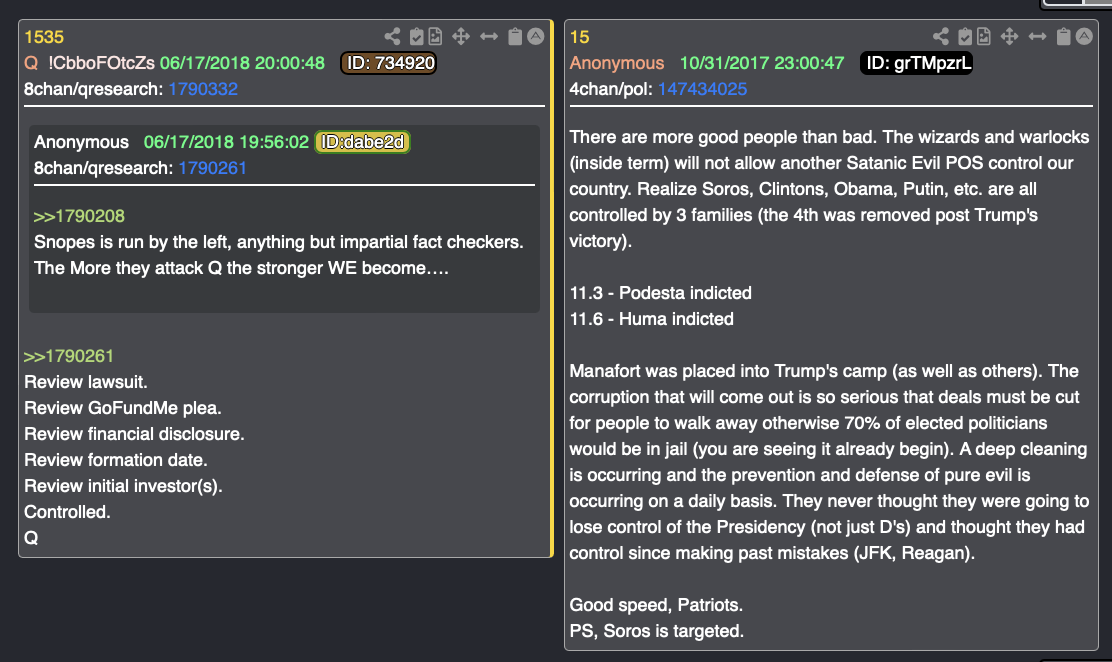This screenshot has width=1112, height=662.
Task: Collapse post 1535 with the up-chevron
Action: pyautogui.click(x=535, y=37)
